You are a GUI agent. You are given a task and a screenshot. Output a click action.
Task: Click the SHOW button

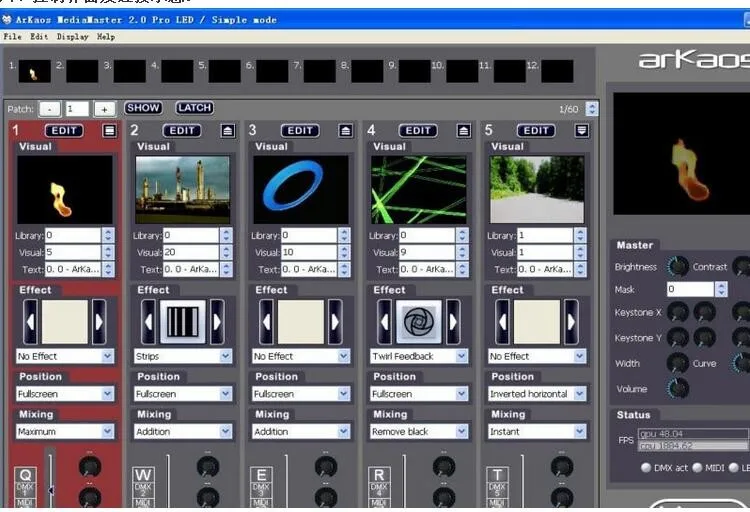143,108
